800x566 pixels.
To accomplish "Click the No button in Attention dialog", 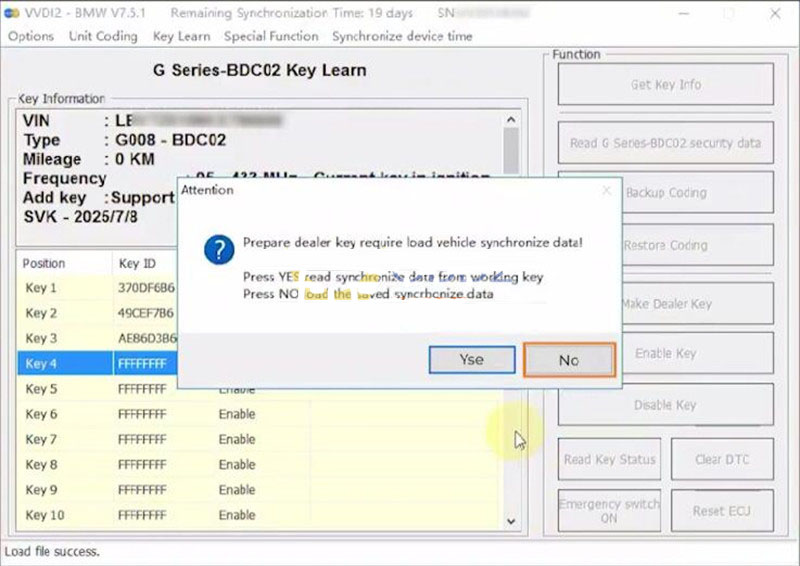I will (569, 360).
